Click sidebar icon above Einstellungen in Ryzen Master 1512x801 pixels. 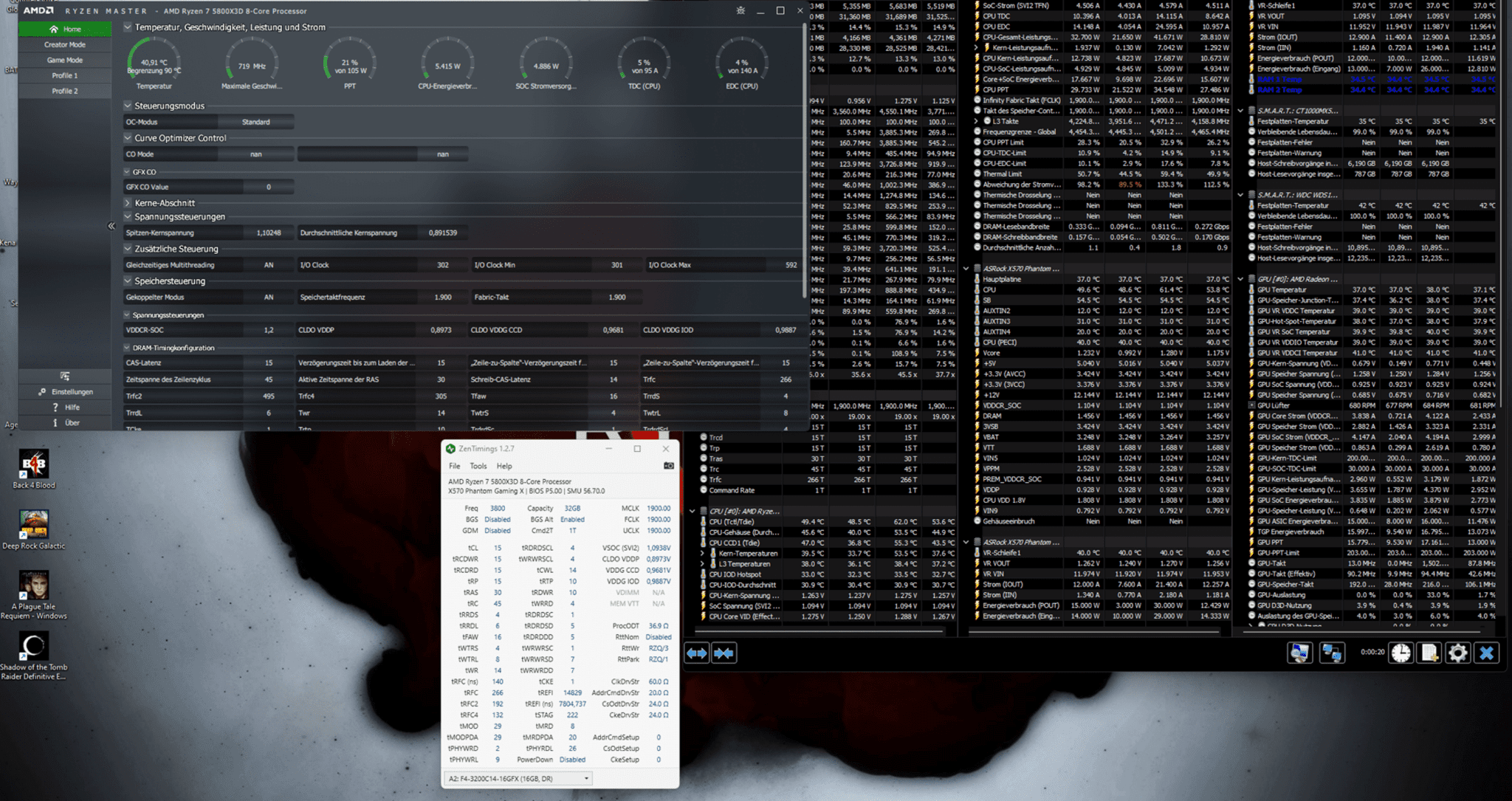[65, 377]
